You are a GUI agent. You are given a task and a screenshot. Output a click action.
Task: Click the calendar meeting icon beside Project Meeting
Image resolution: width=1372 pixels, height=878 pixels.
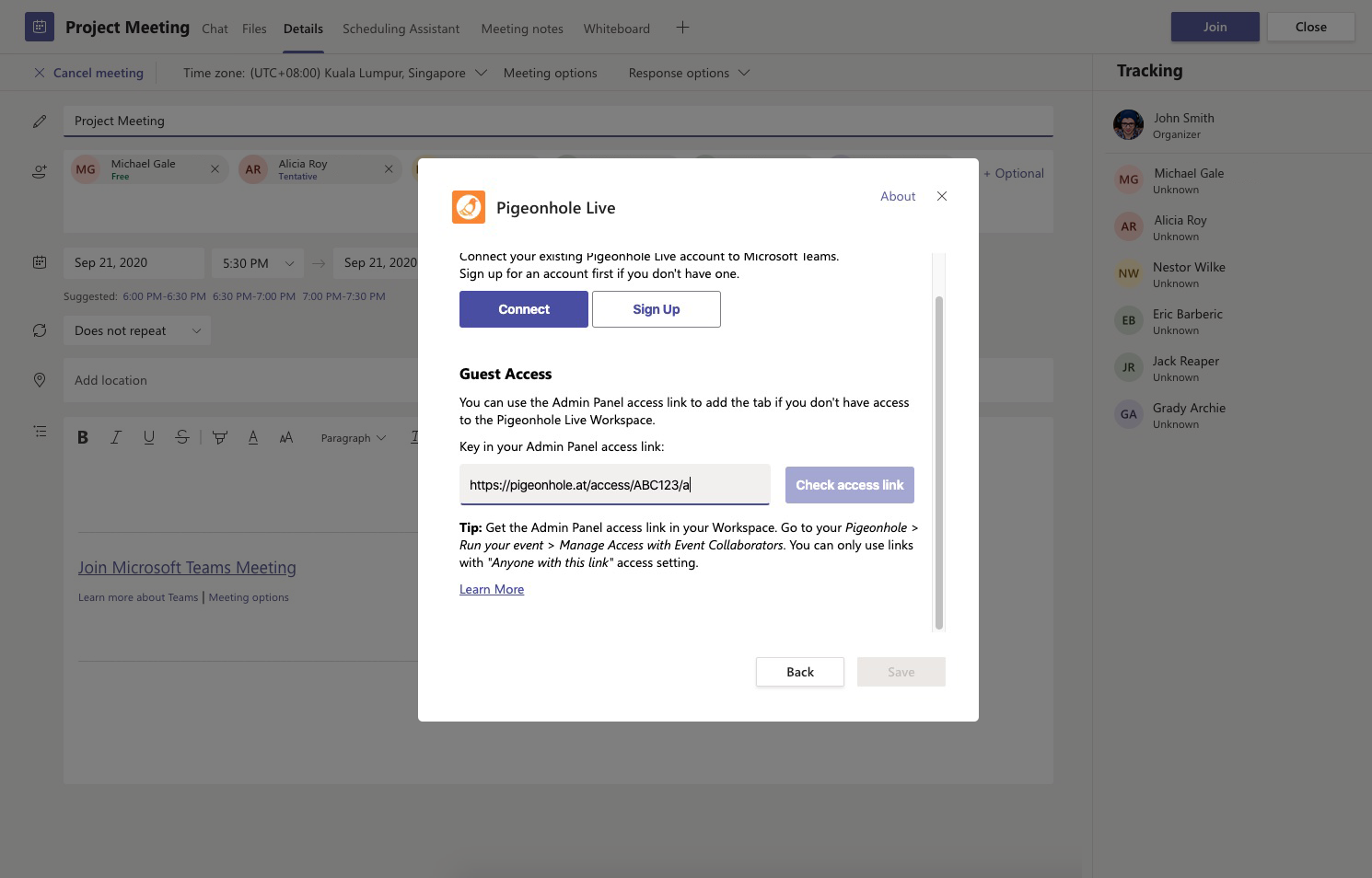(39, 27)
